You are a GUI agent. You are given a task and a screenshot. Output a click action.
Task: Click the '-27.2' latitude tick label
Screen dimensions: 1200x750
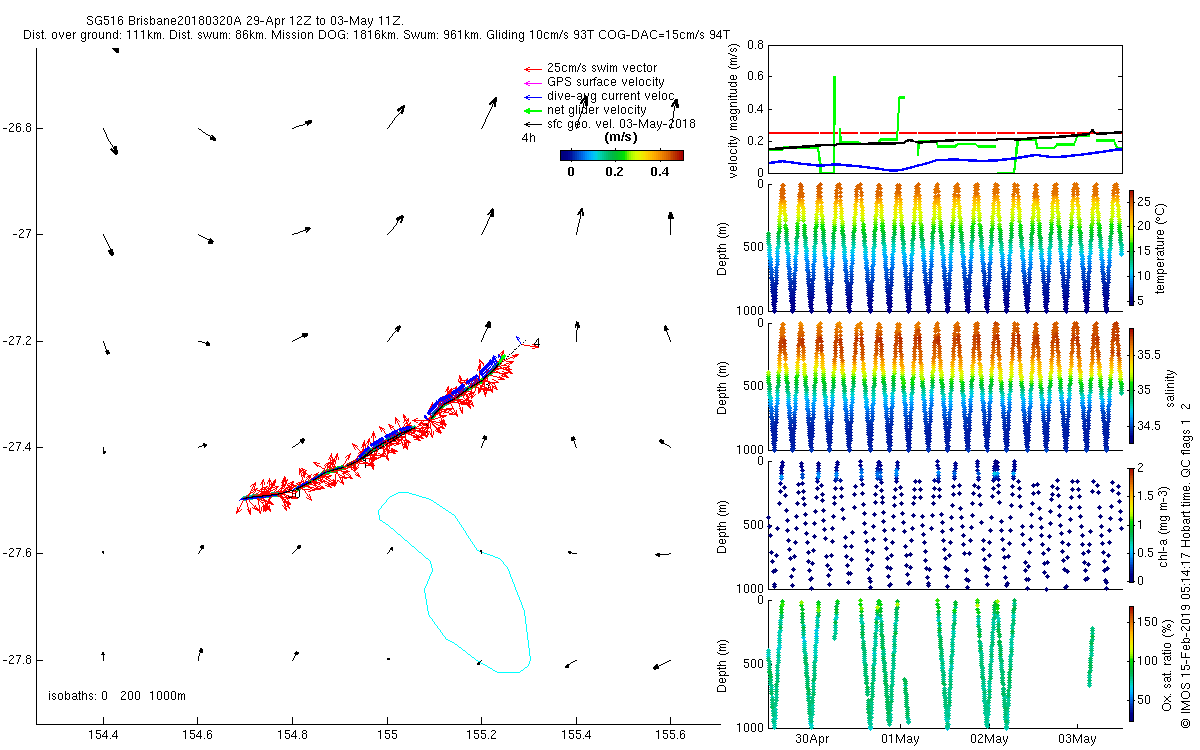(17, 341)
